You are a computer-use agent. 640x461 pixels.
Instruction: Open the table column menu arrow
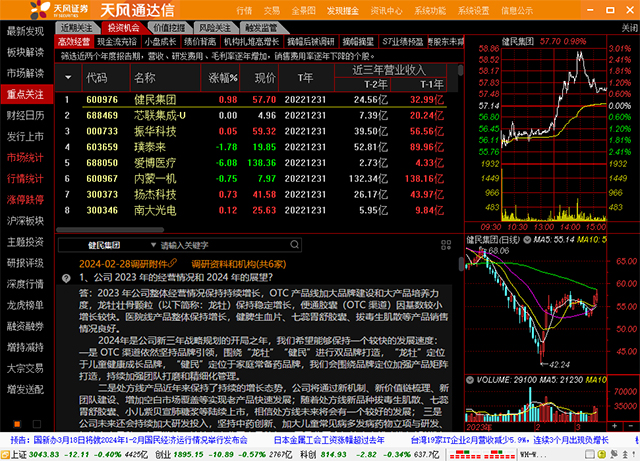pos(68,77)
